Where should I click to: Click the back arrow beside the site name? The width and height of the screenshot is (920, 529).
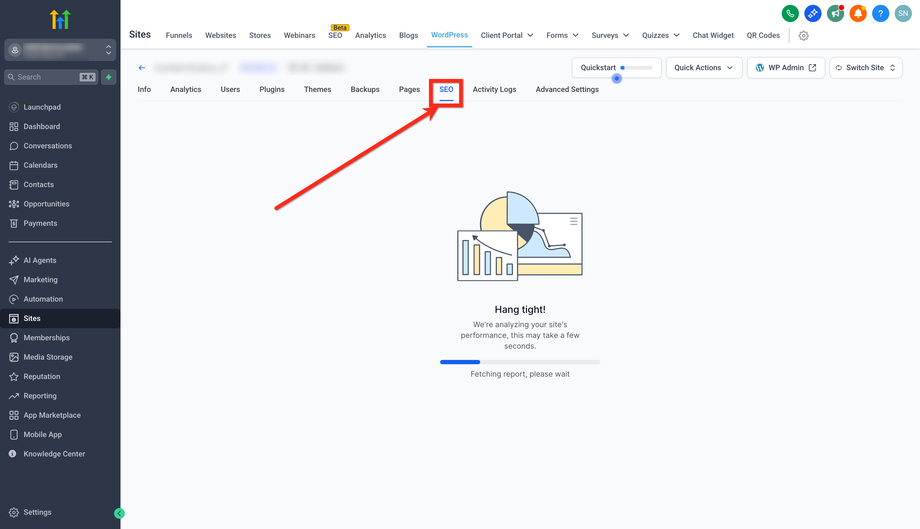click(x=142, y=67)
